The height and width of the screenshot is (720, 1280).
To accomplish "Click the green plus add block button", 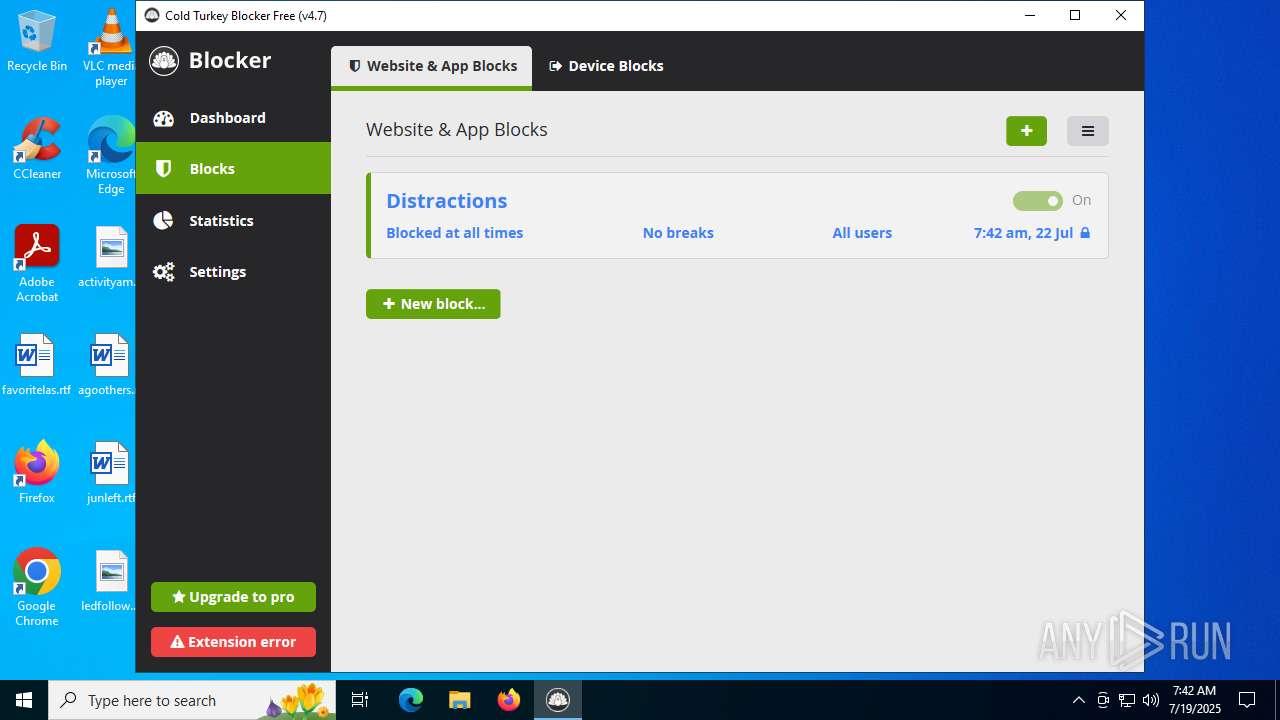I will (1026, 131).
